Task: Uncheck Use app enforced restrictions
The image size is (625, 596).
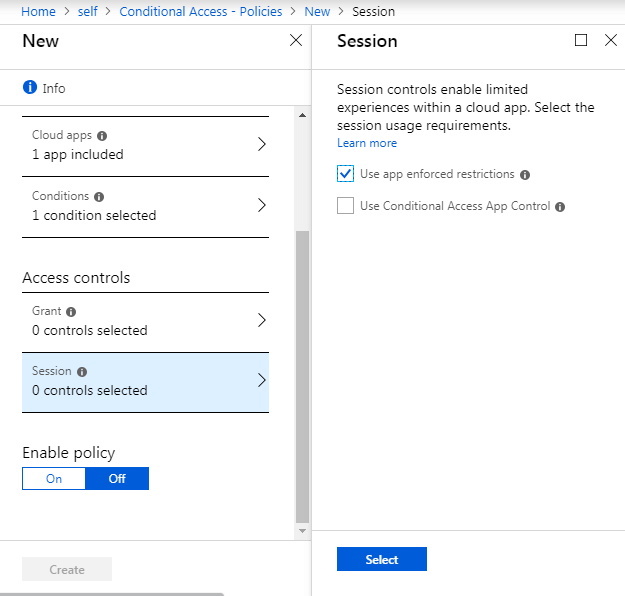Action: [x=346, y=174]
